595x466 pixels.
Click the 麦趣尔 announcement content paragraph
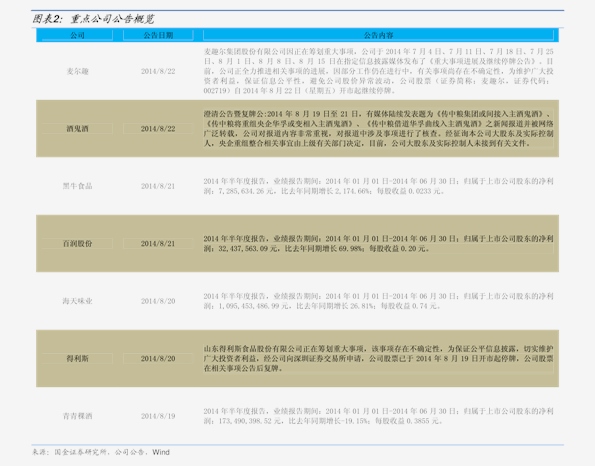(x=378, y=71)
